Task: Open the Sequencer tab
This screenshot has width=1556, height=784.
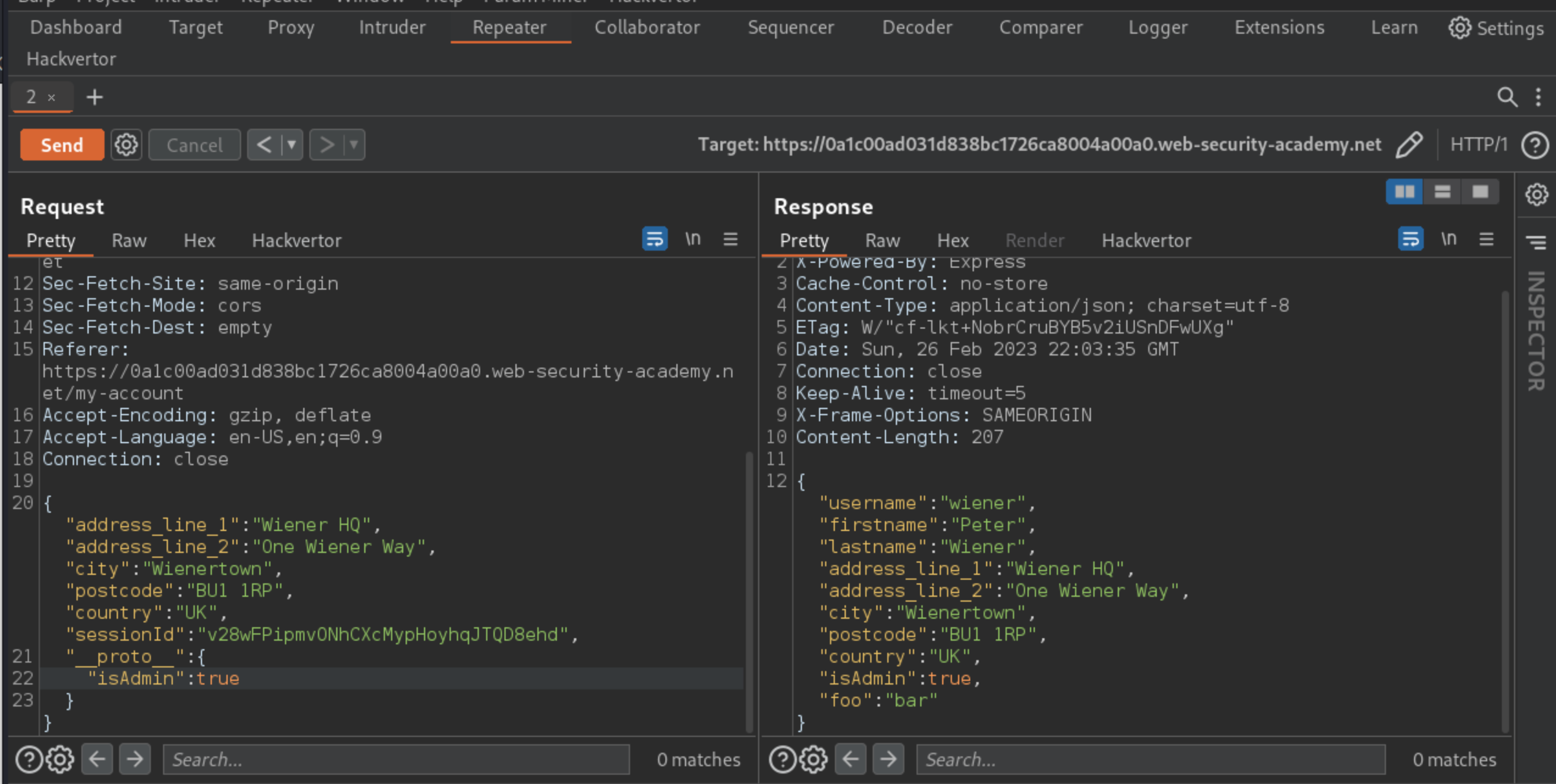Action: pos(791,27)
